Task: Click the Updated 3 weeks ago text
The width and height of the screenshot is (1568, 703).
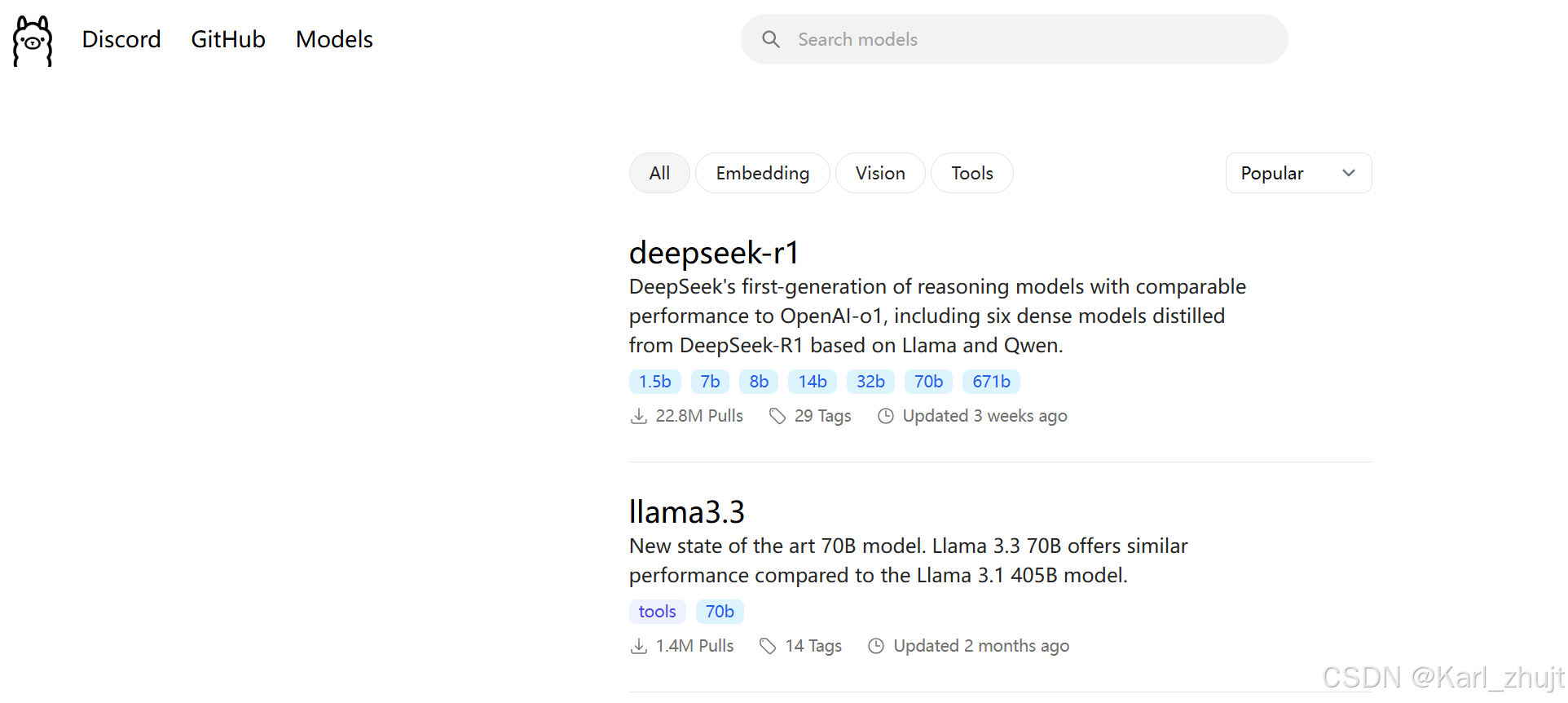Action: point(984,416)
